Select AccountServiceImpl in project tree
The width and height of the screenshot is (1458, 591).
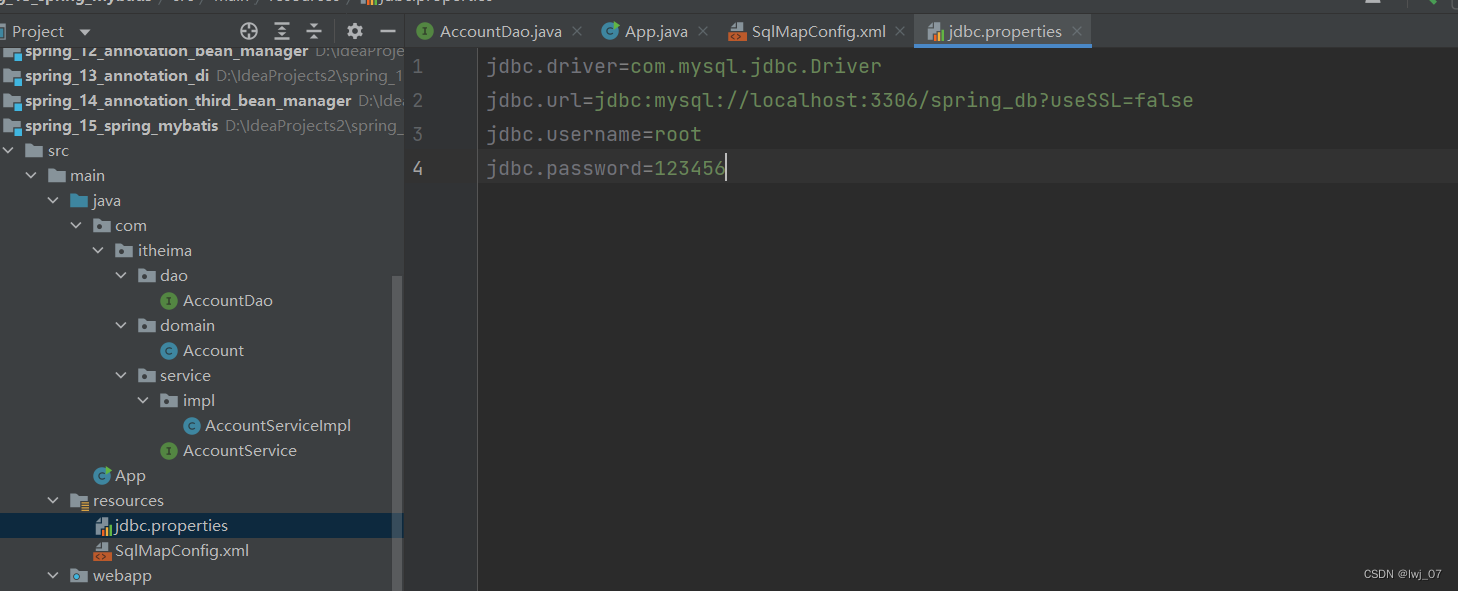pos(278,426)
